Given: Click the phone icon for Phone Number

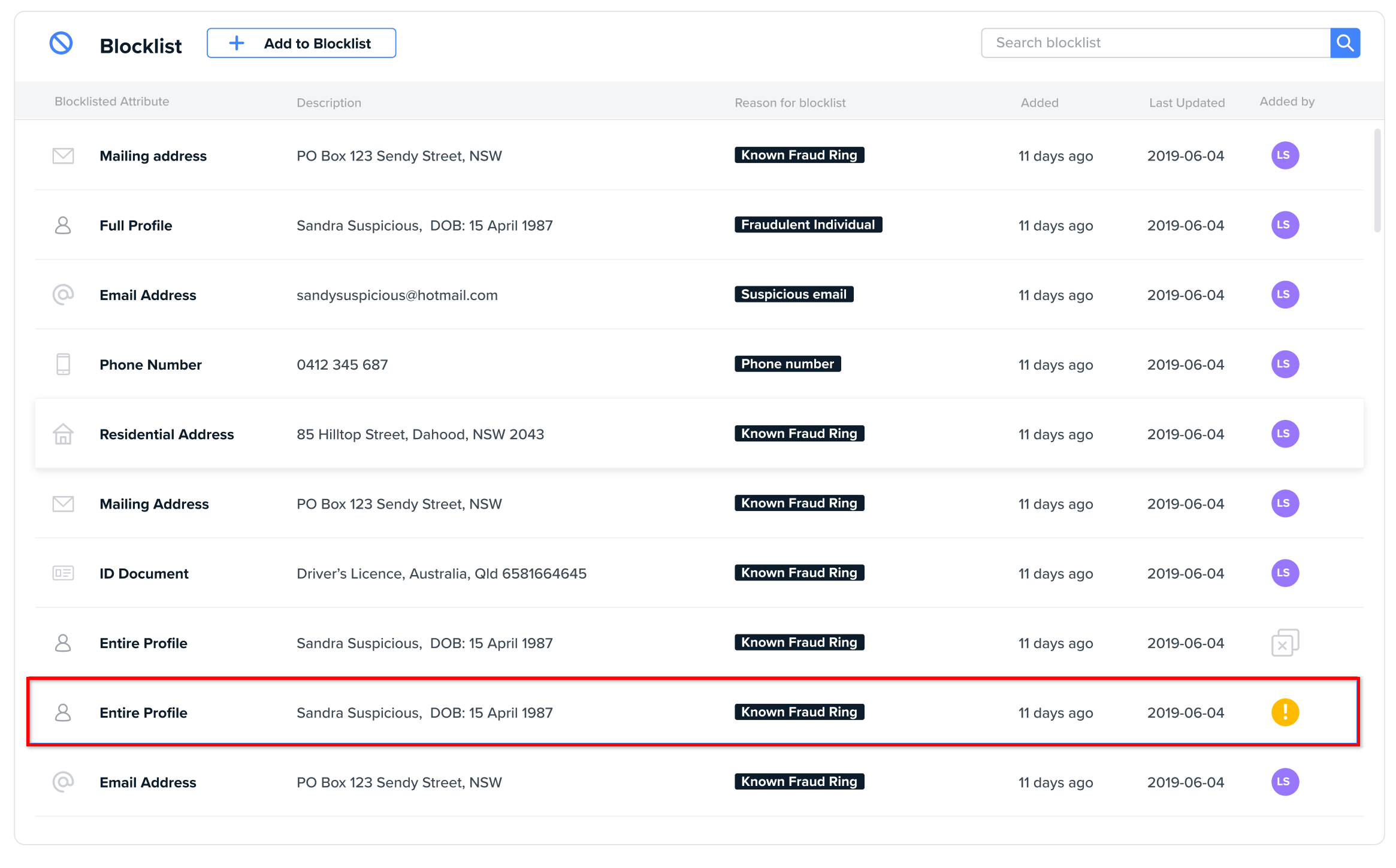Looking at the screenshot, I should pos(63,364).
